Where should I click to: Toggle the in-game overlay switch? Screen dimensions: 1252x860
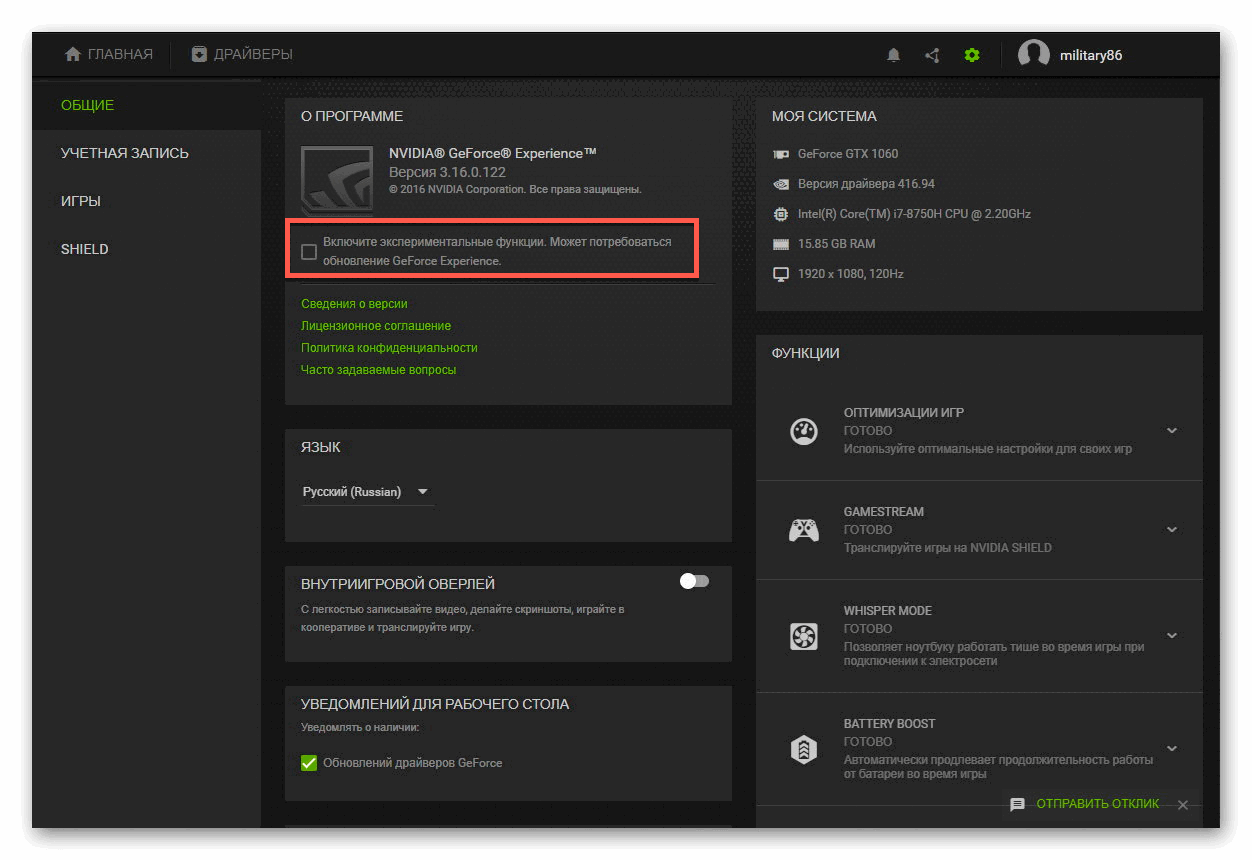coord(694,581)
